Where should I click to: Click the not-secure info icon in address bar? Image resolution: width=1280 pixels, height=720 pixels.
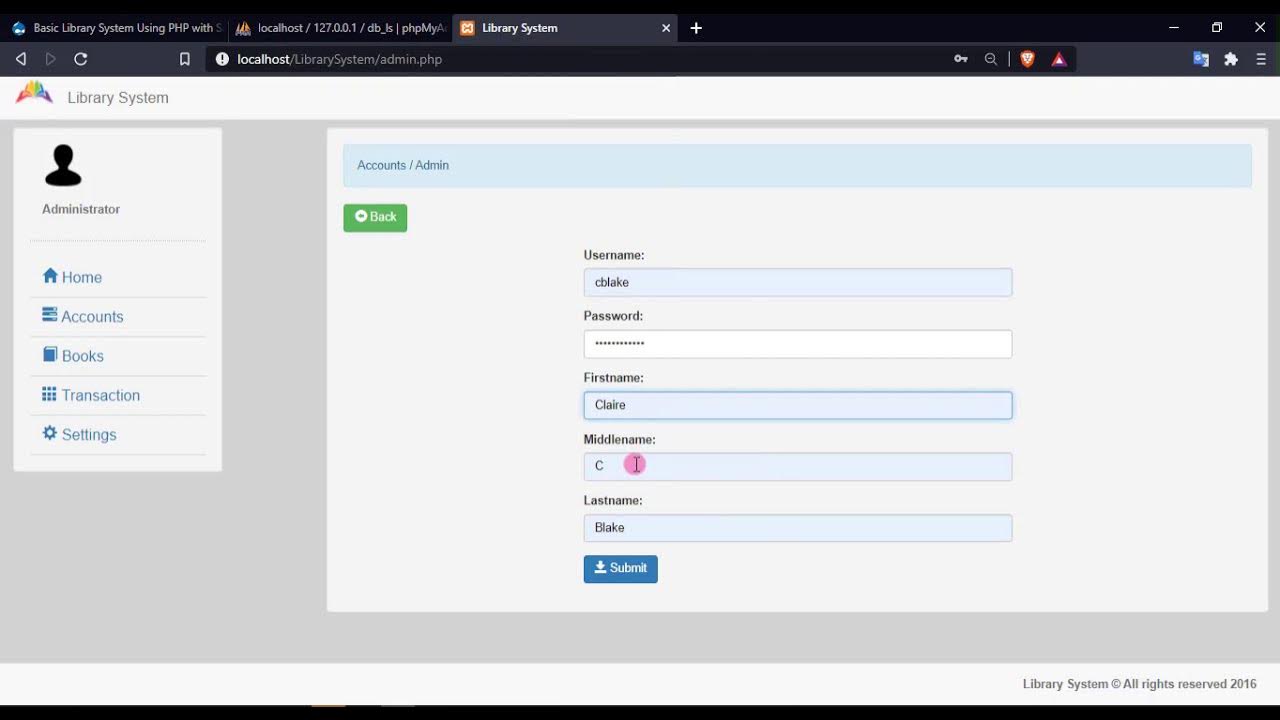point(222,59)
